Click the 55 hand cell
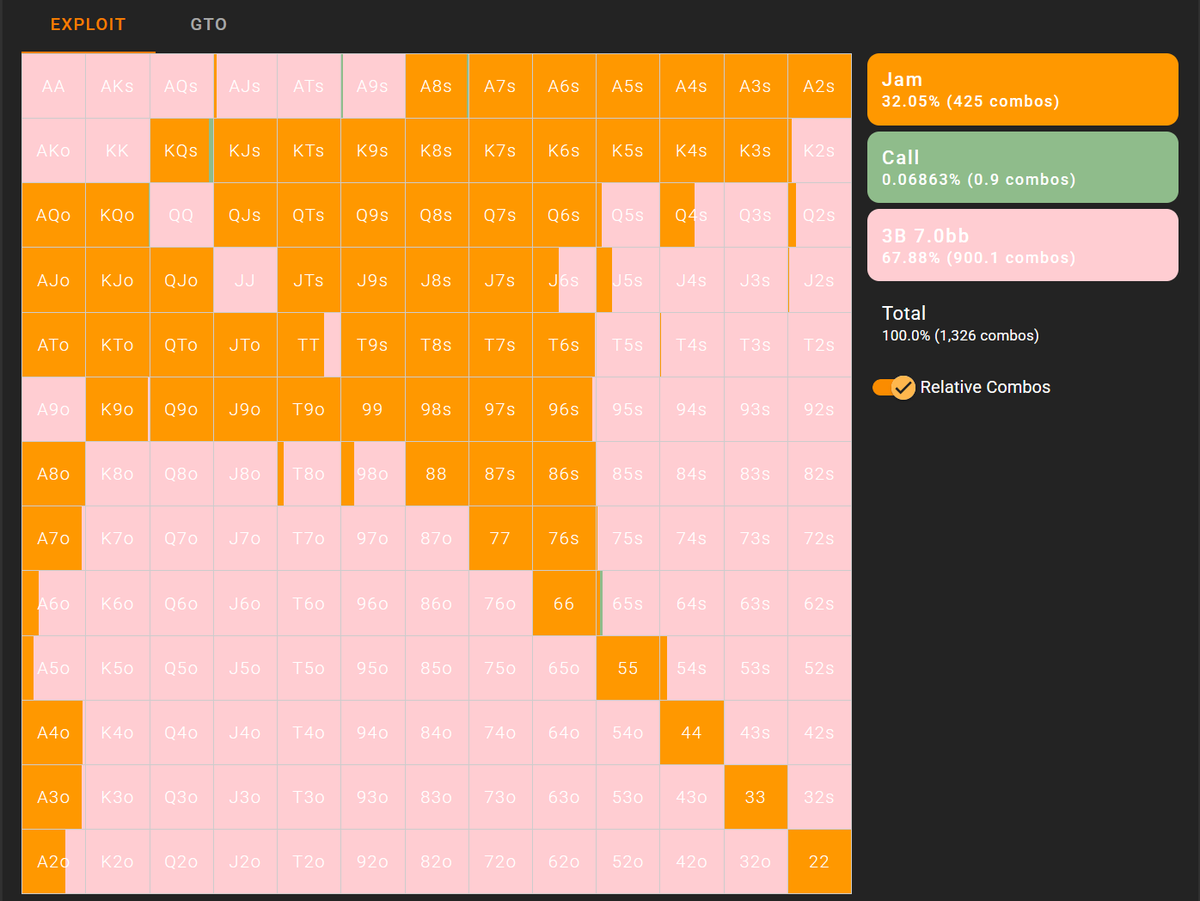 628,668
